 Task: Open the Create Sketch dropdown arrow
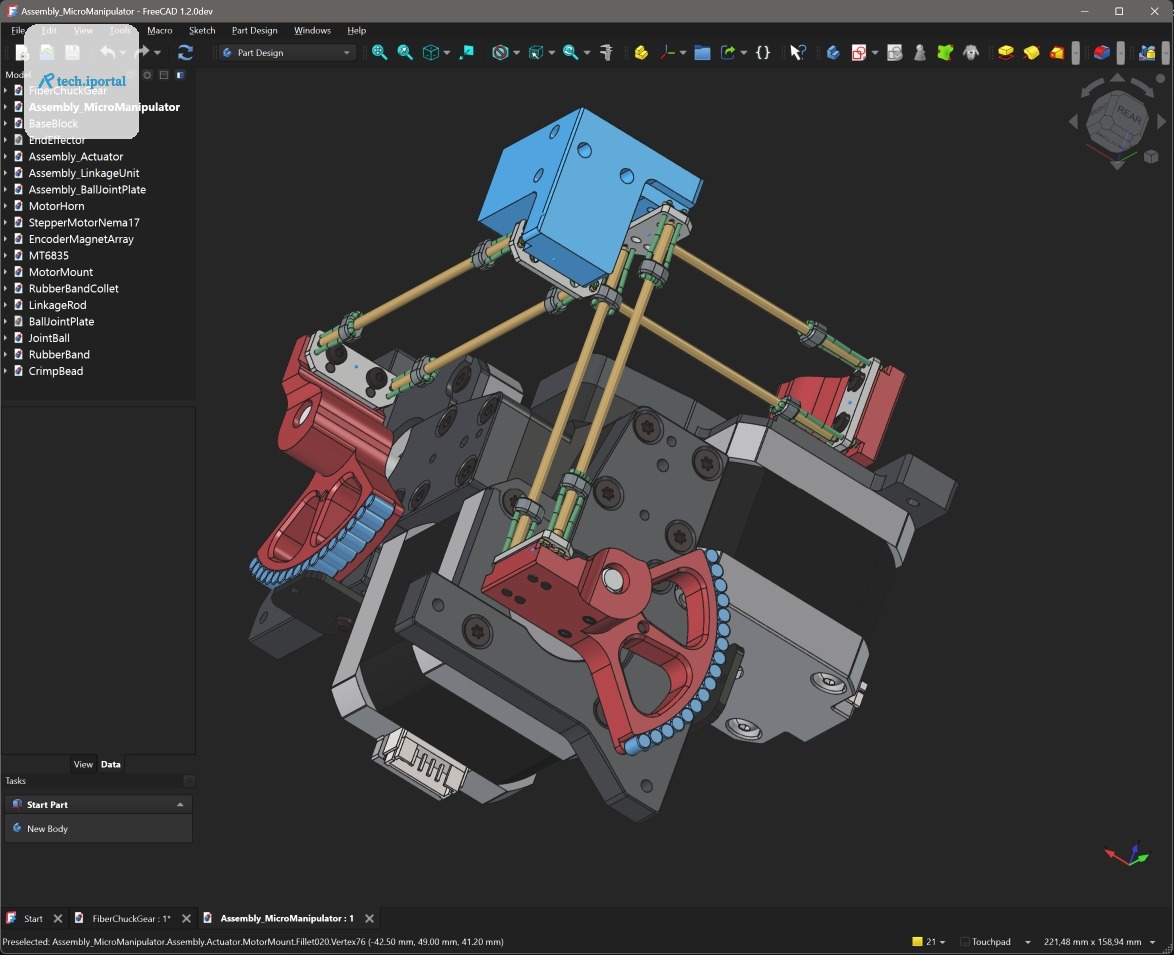(x=875, y=52)
